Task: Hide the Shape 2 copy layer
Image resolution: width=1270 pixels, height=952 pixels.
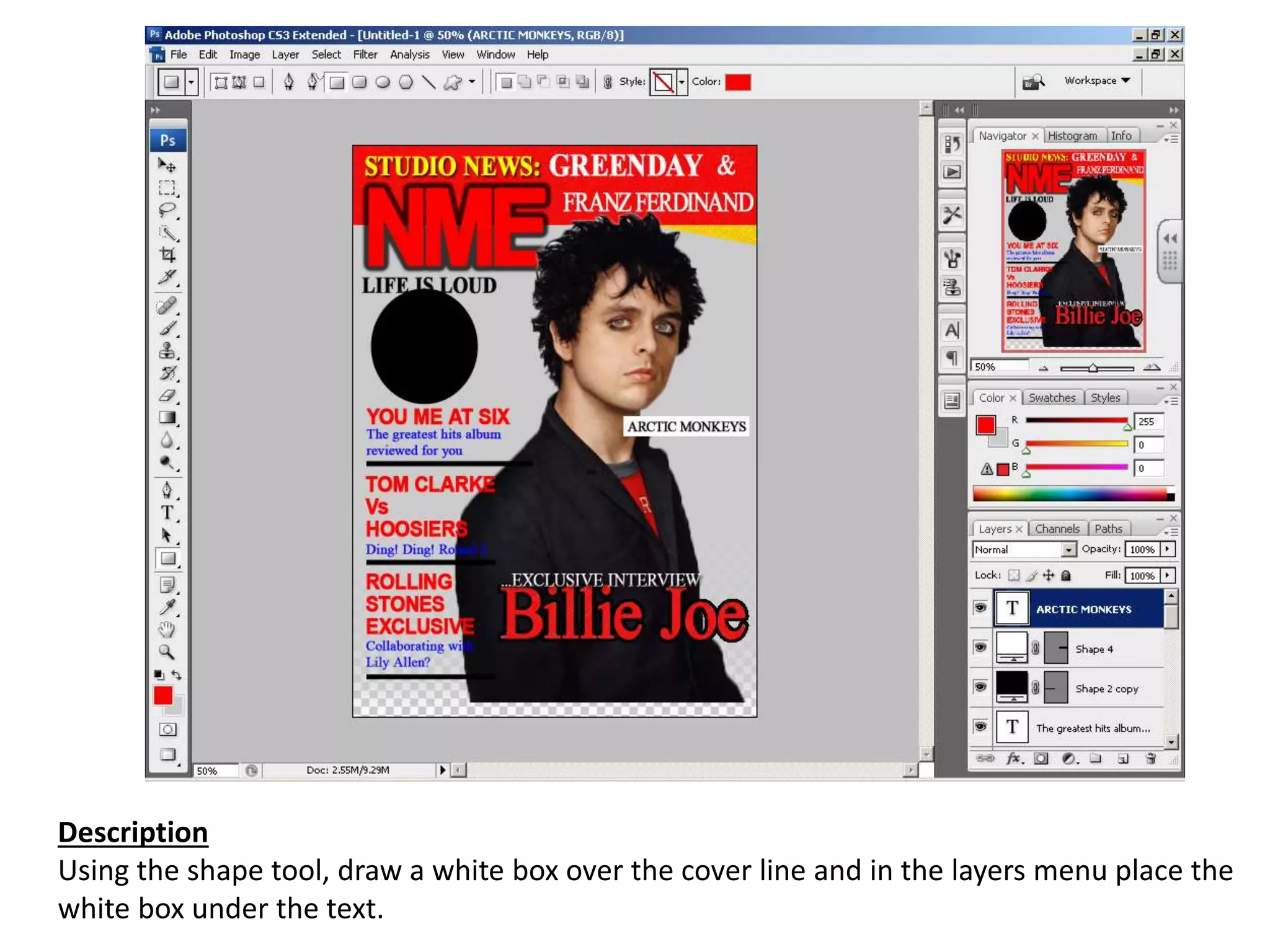Action: pyautogui.click(x=980, y=687)
